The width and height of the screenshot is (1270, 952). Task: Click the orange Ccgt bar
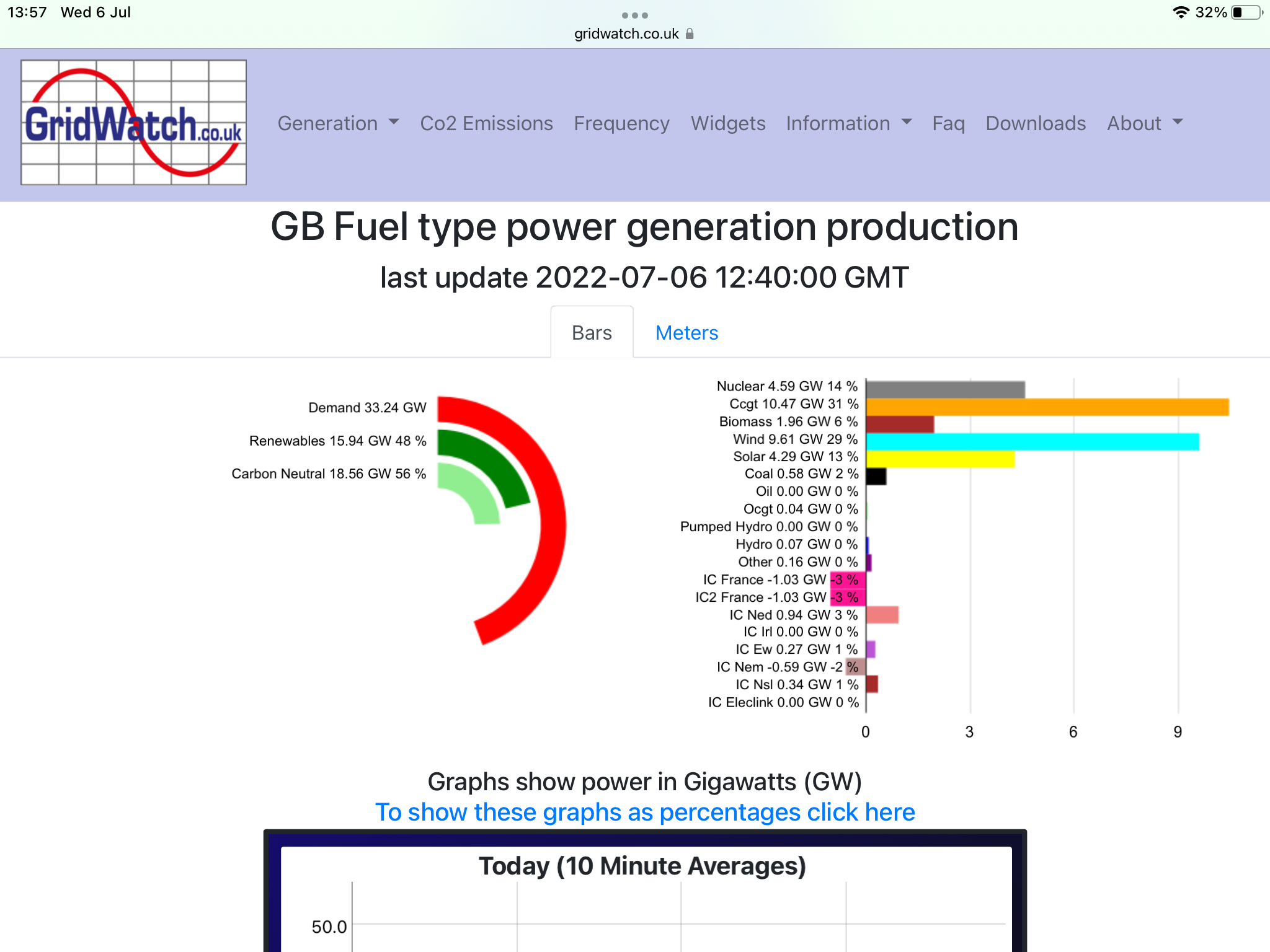click(1047, 407)
